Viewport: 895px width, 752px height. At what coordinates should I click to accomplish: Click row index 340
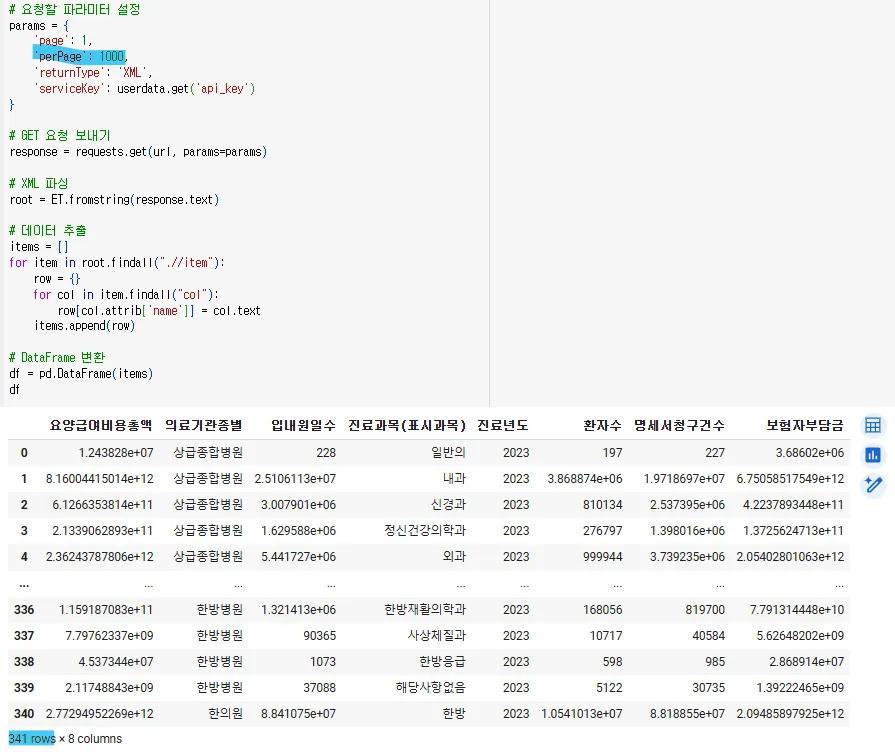(x=24, y=714)
